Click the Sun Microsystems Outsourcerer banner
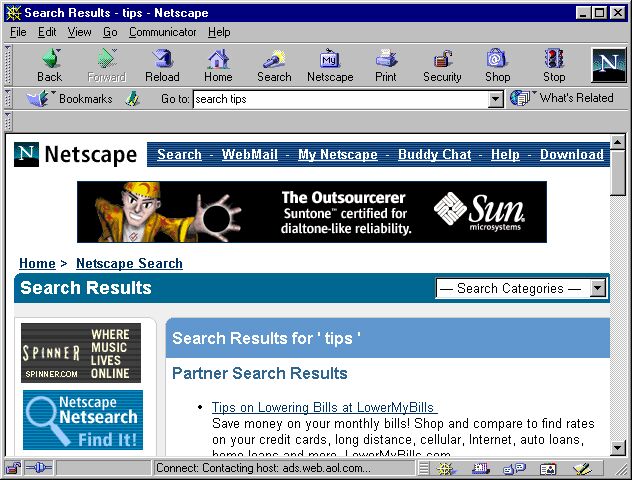The image size is (632, 480). click(312, 212)
